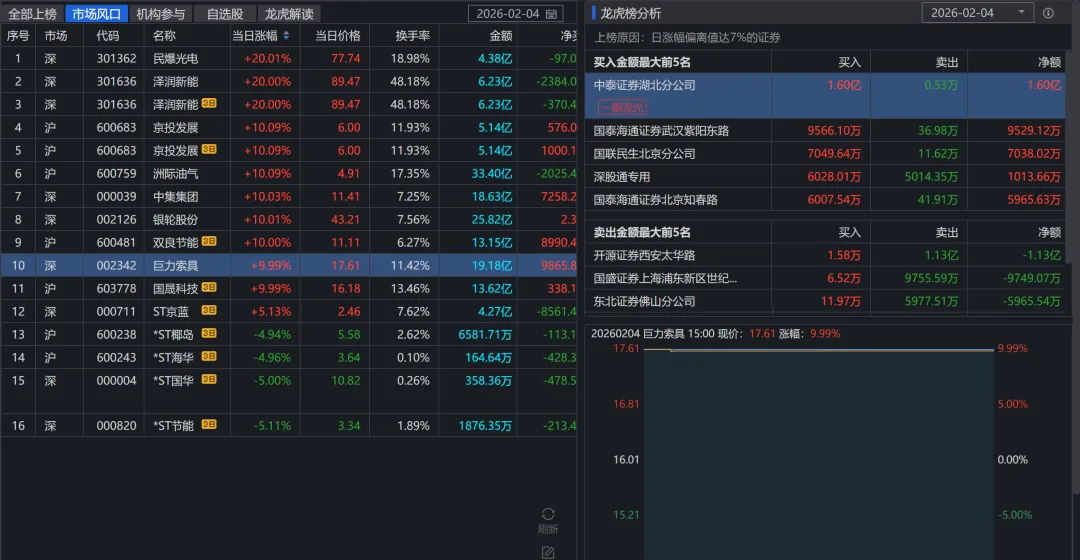Click the 国泰海通证券武汉紫阳东路 broker link
The image size is (1080, 560).
pyautogui.click(x=661, y=131)
